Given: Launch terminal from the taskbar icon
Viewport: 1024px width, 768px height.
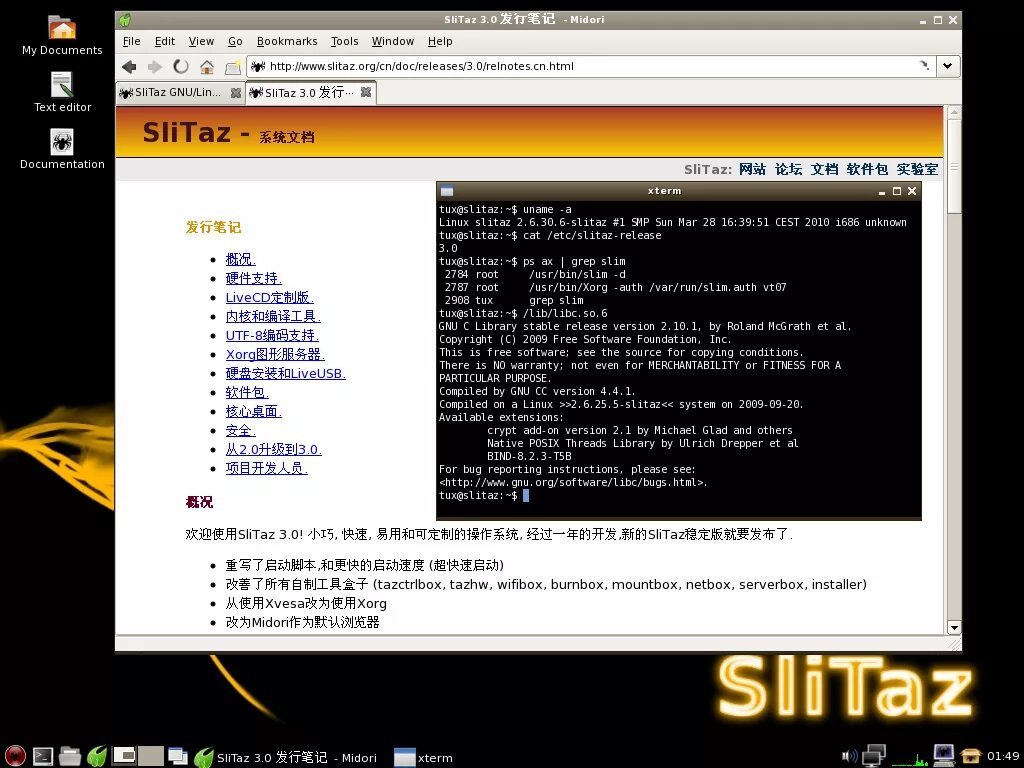Looking at the screenshot, I should click(x=43, y=756).
